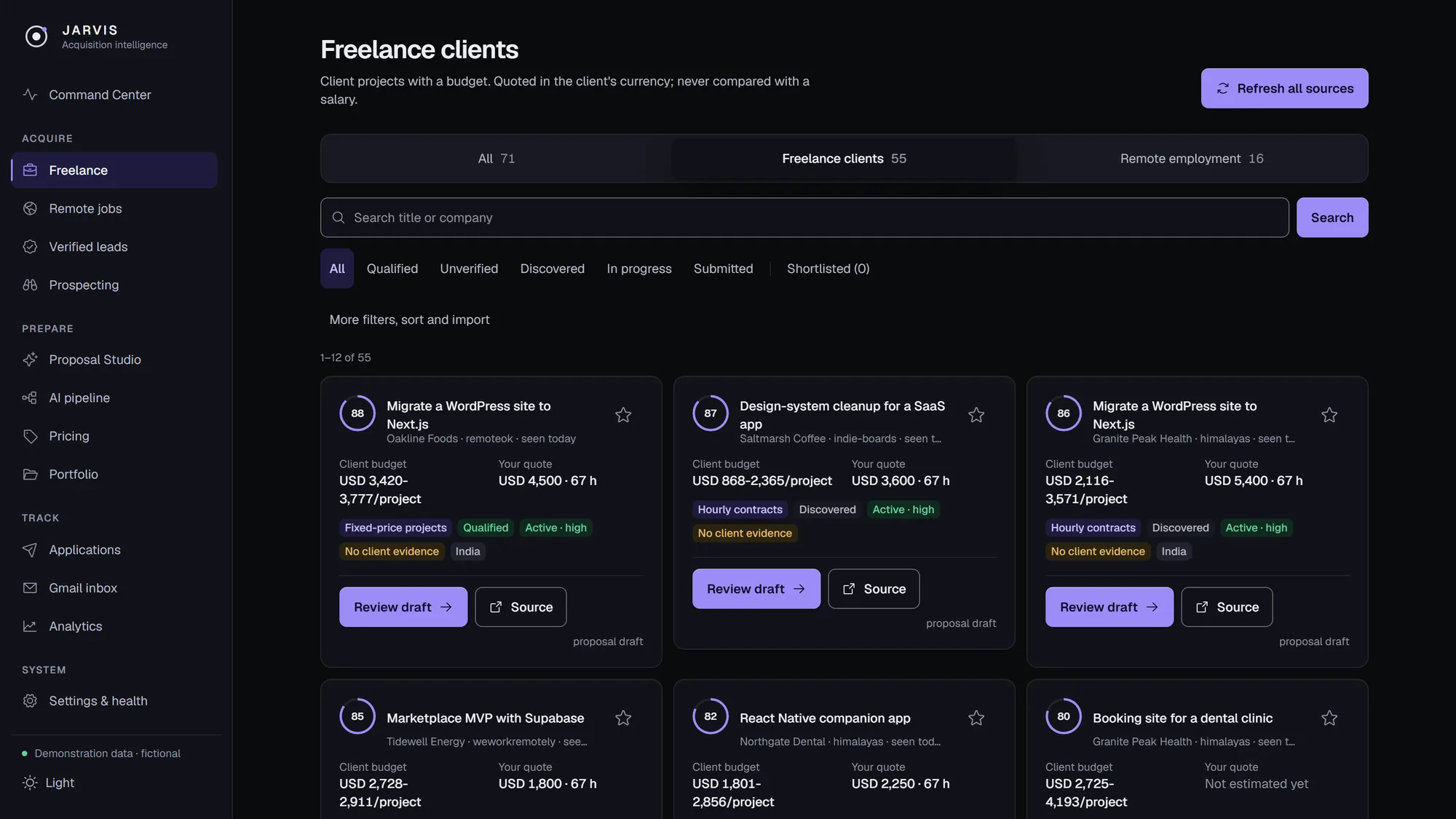Click Demonstration data · fictional label
The width and height of the screenshot is (1456, 819).
pyautogui.click(x=107, y=753)
